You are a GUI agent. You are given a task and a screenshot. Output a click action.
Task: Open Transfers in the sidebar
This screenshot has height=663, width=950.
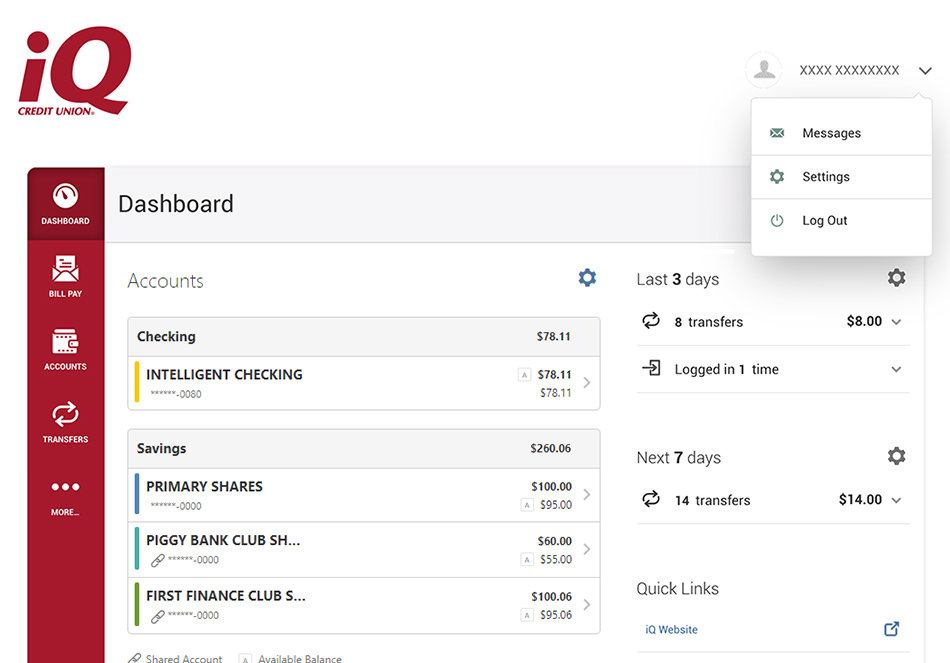pos(65,422)
